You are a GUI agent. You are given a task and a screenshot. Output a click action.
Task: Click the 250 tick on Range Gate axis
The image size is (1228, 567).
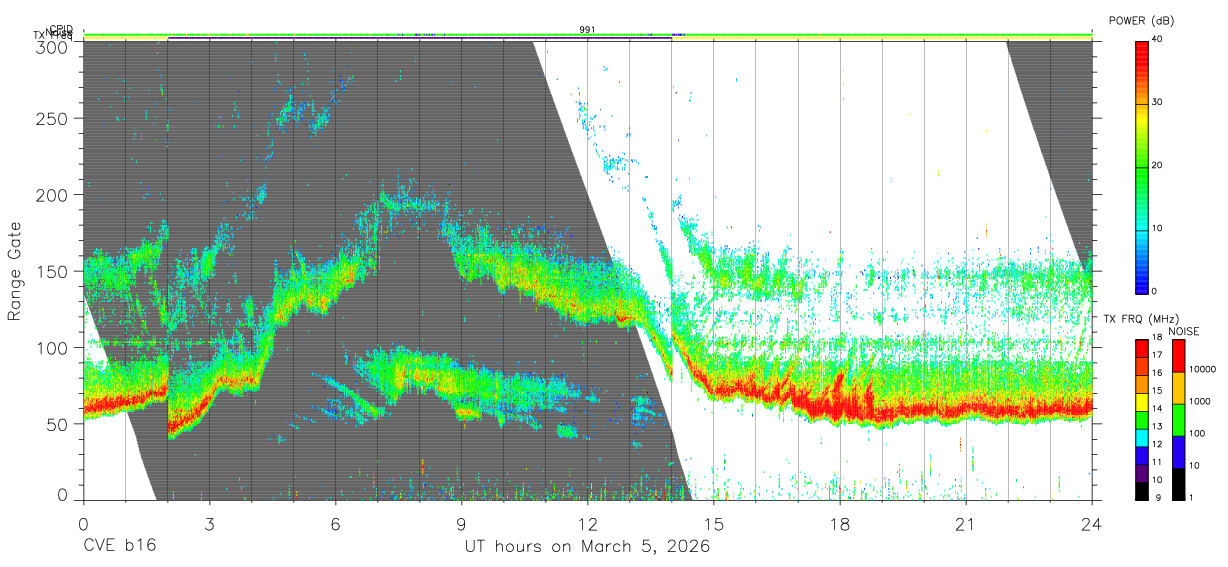coord(54,118)
